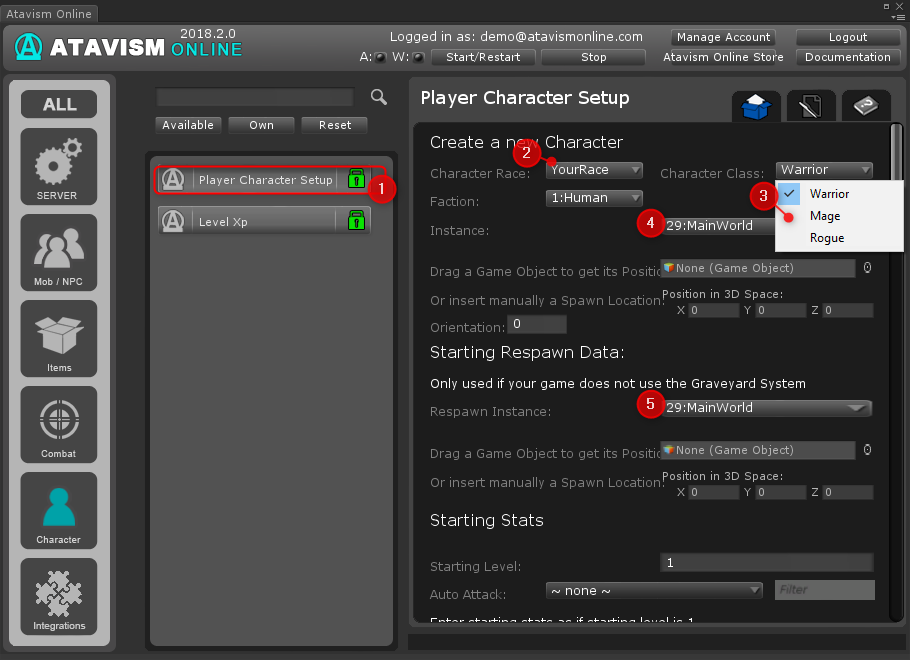Toggle green lock on Player Character Setup
This screenshot has width=910, height=660.
(356, 180)
